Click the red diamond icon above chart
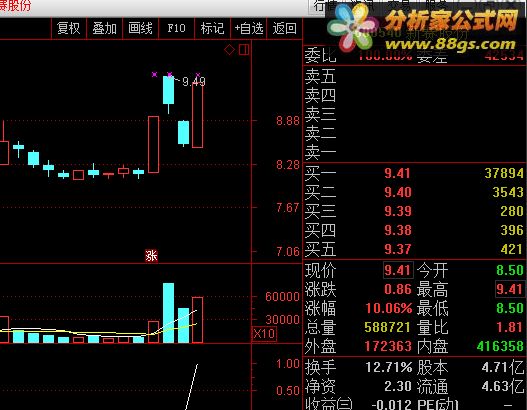Image resolution: width=527 pixels, height=410 pixels. pyautogui.click(x=230, y=50)
